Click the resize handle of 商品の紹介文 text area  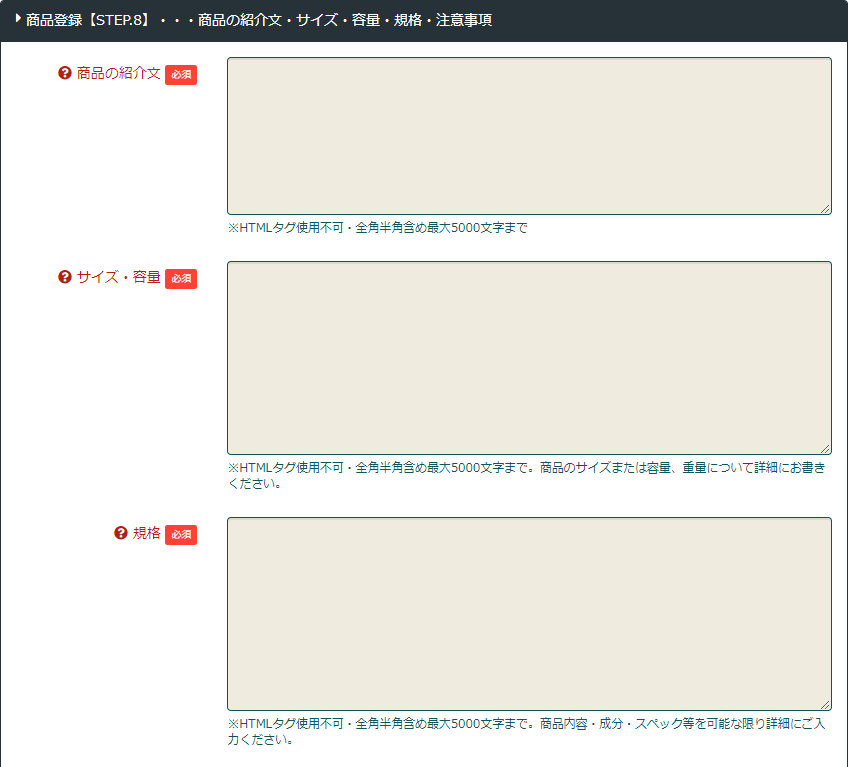pos(826,209)
